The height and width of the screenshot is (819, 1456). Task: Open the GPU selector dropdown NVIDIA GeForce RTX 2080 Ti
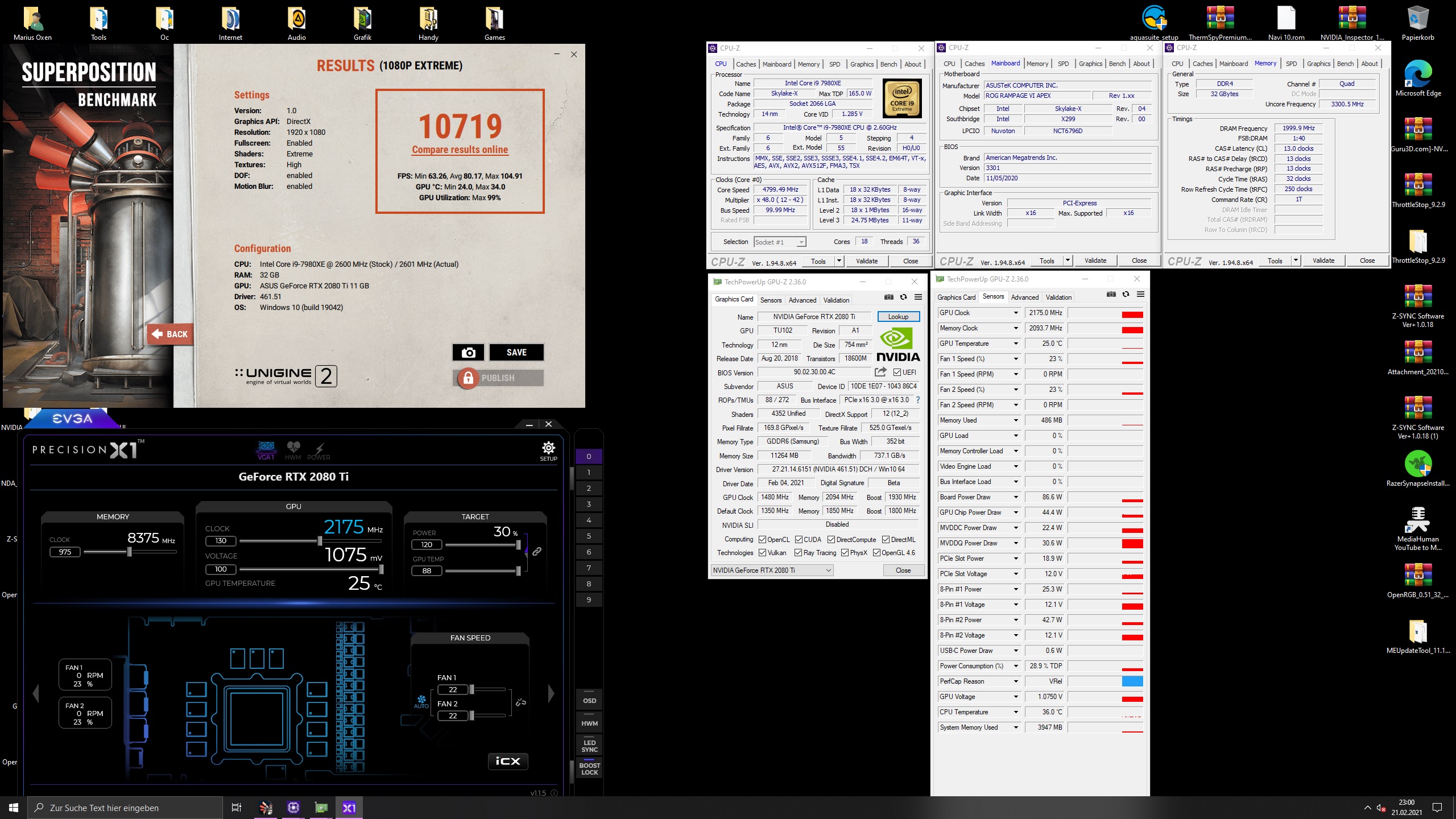pos(772,570)
